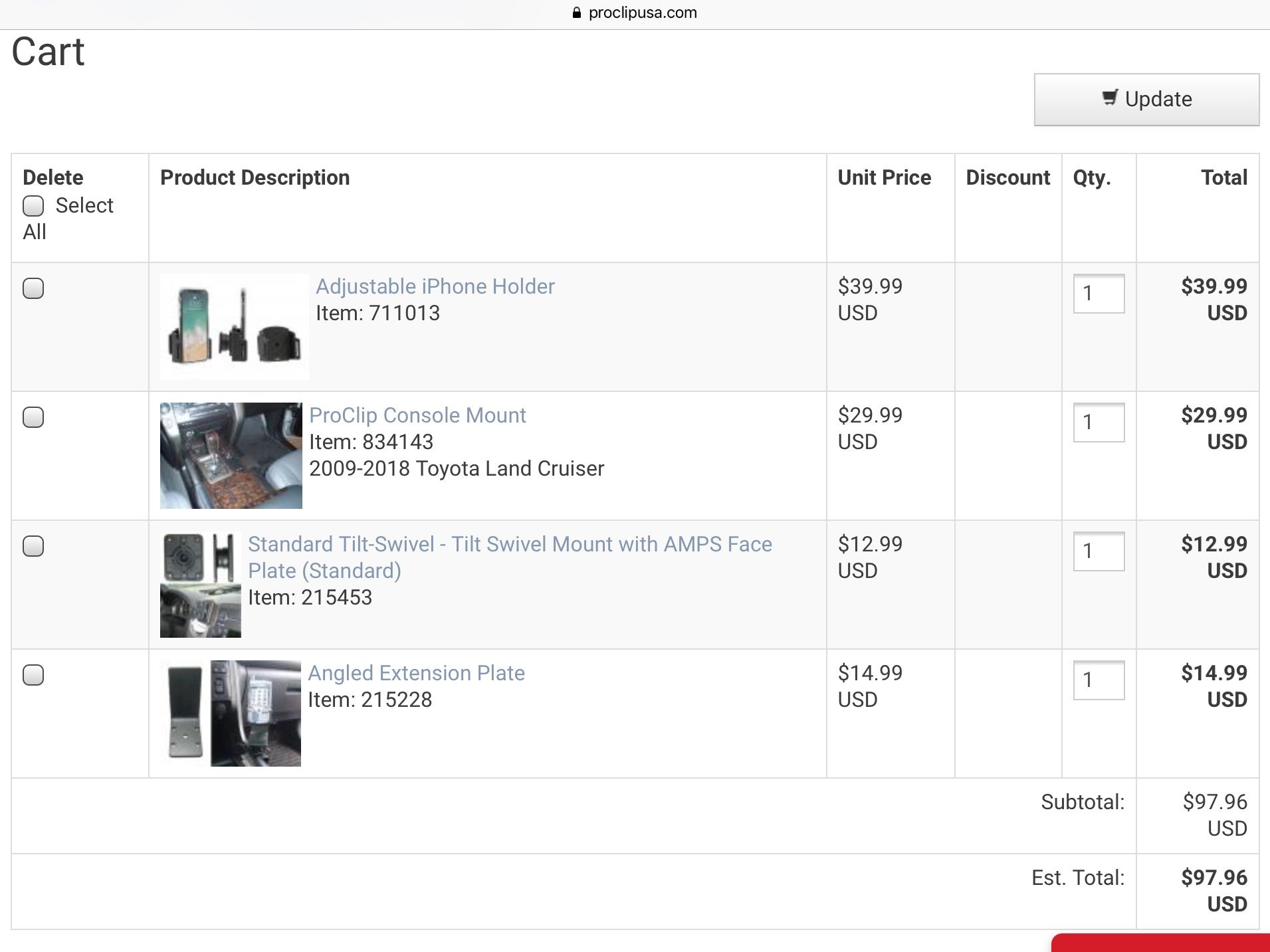Check the Angled Extension Plate delete box
The width and height of the screenshot is (1270, 952).
[33, 675]
